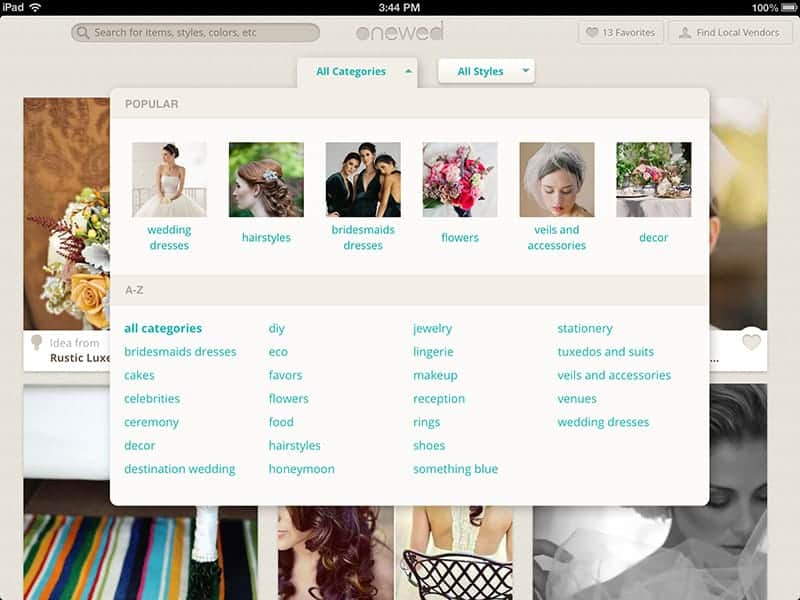Select cakes from the A-Z list

[x=139, y=375]
